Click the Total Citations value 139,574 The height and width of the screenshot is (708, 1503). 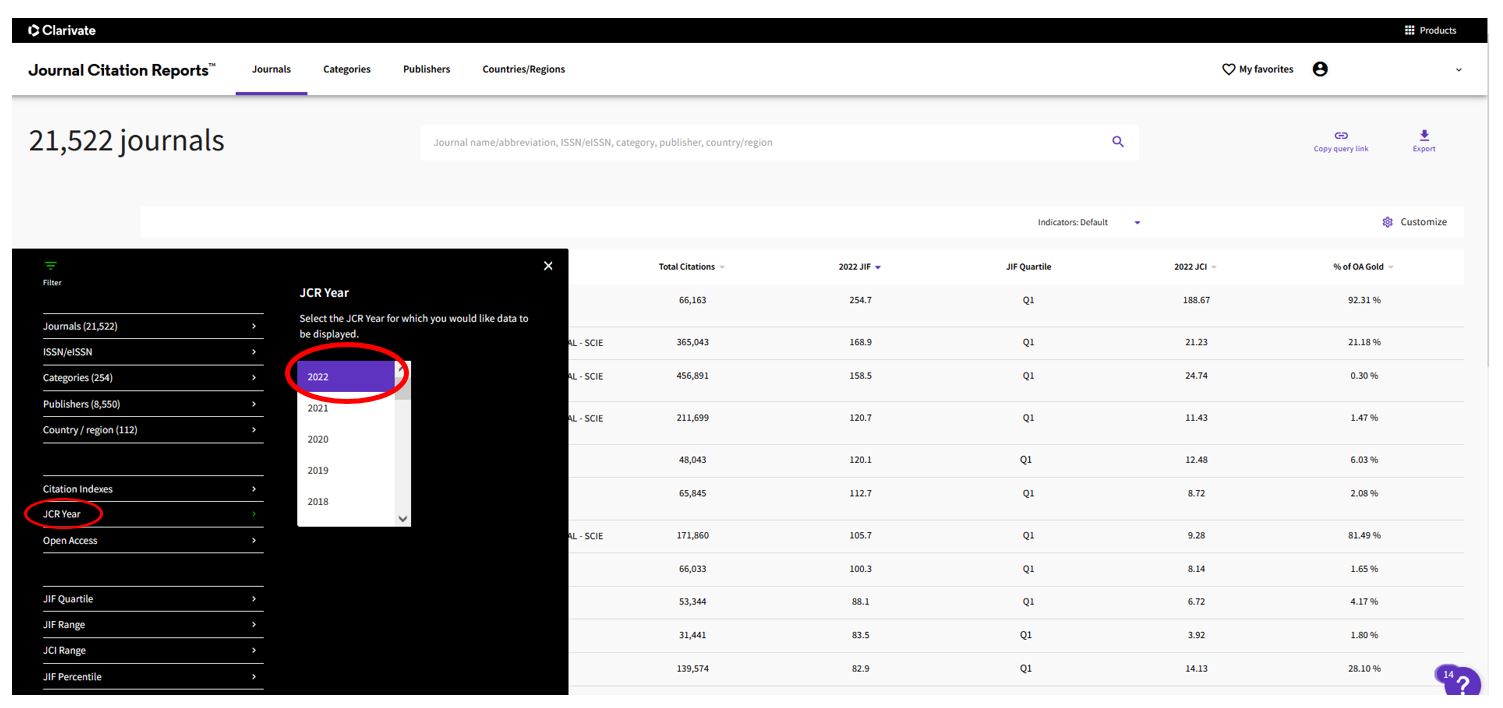(x=692, y=668)
